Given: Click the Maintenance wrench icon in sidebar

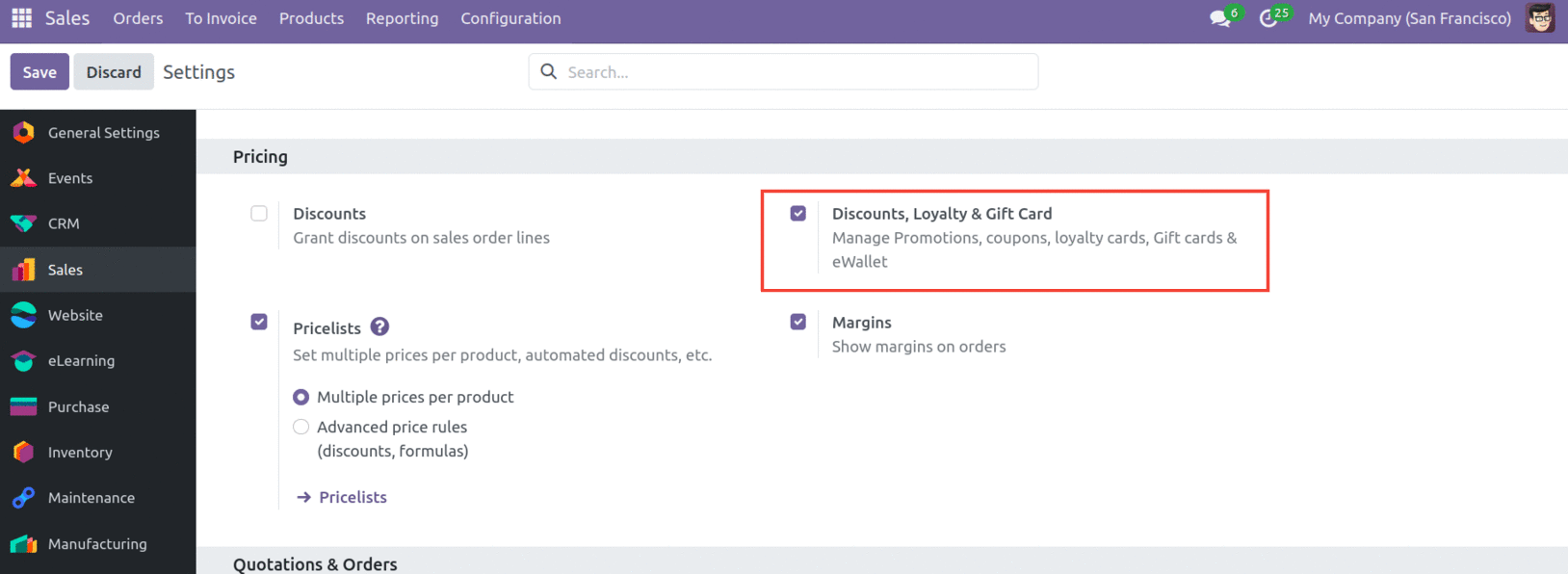Looking at the screenshot, I should click(24, 498).
